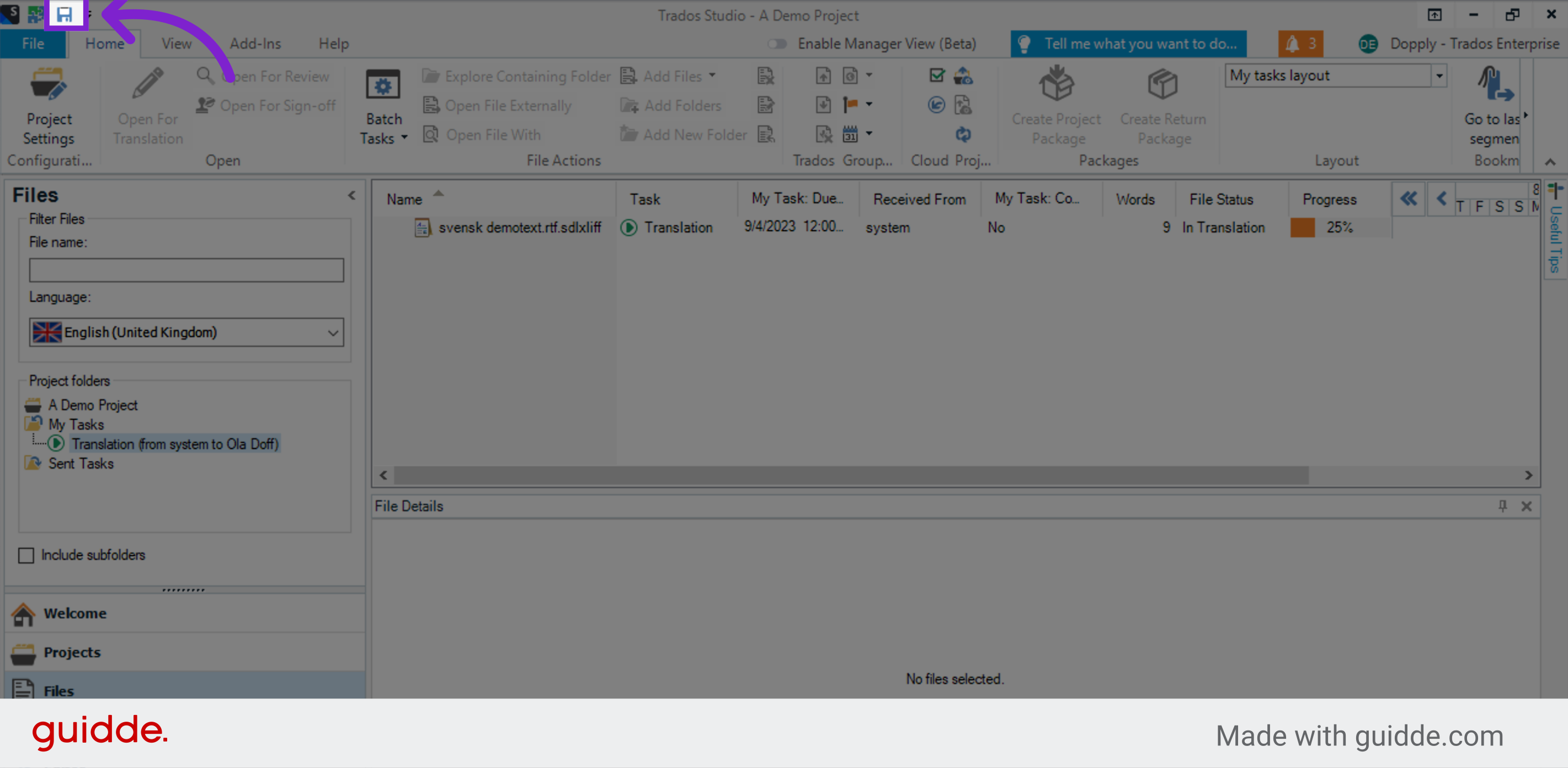Image resolution: width=1568 pixels, height=768 pixels.
Task: Open dropdown arrow beside orange flag icon
Action: click(869, 104)
